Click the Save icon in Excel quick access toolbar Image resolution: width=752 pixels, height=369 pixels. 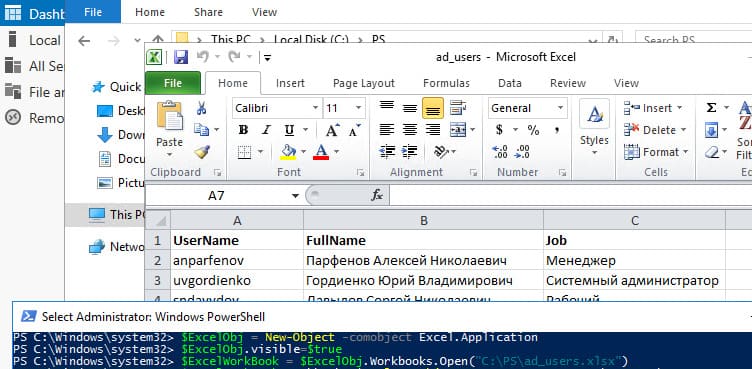181,57
